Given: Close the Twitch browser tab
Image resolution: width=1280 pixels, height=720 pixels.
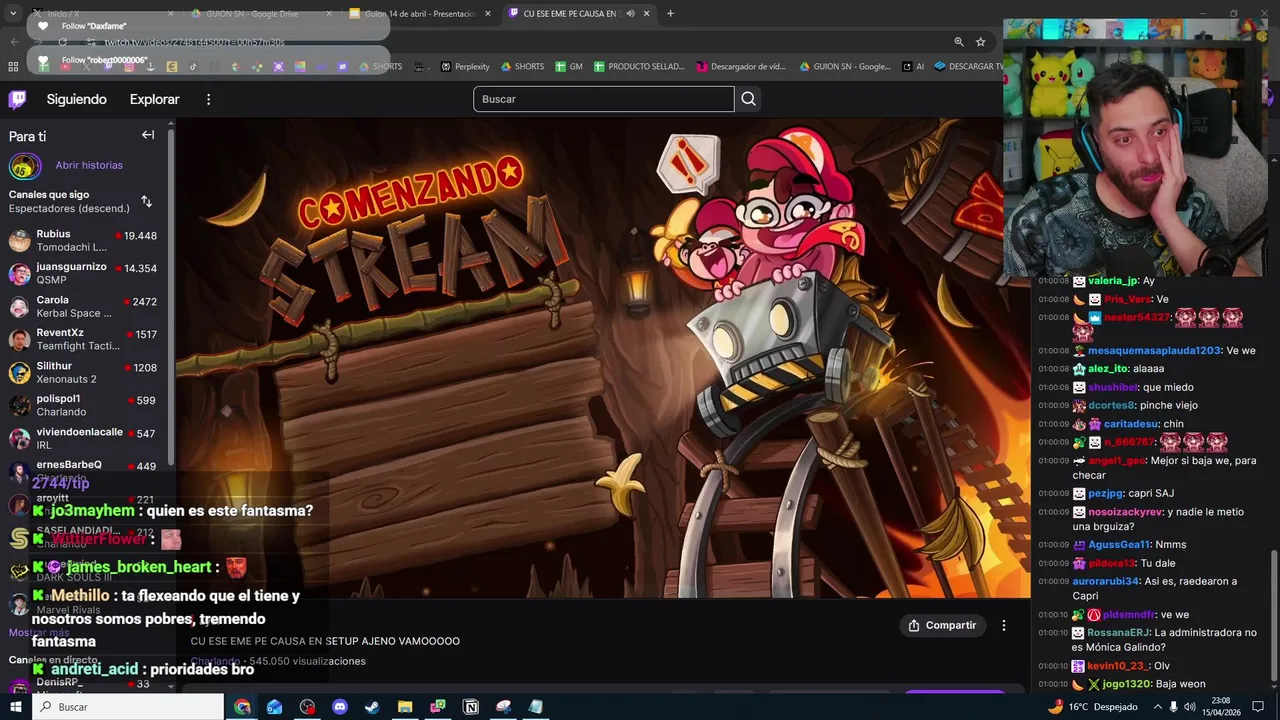Looking at the screenshot, I should pos(647,14).
